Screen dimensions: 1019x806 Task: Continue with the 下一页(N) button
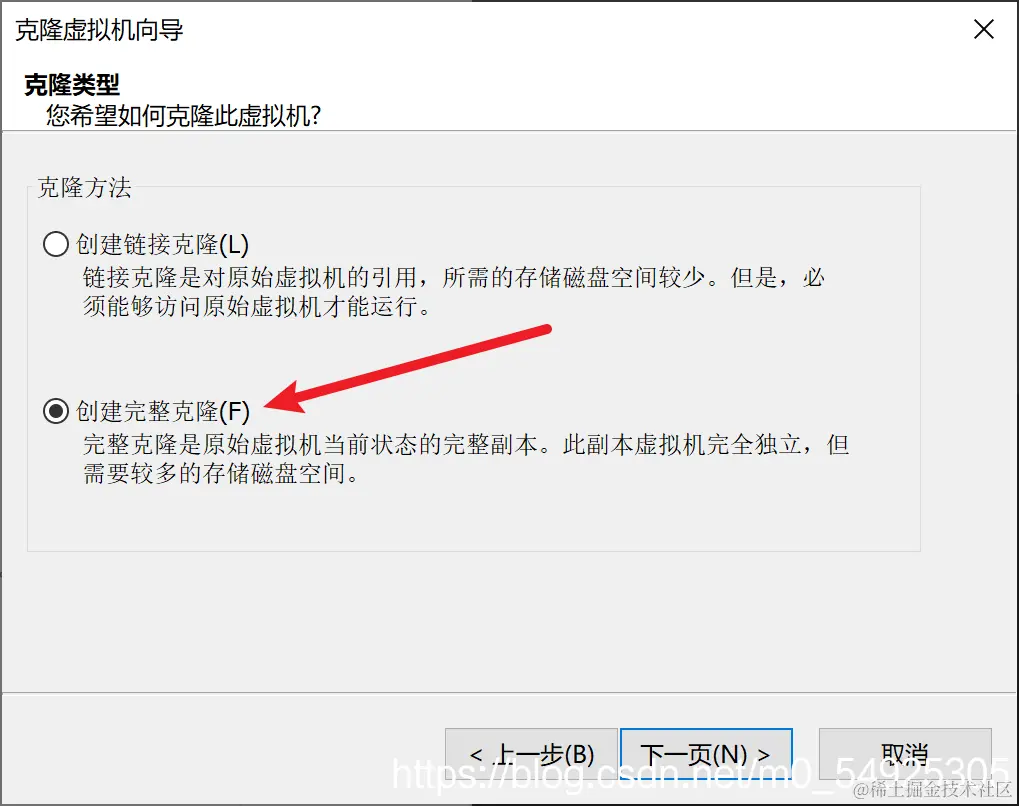[x=706, y=754]
